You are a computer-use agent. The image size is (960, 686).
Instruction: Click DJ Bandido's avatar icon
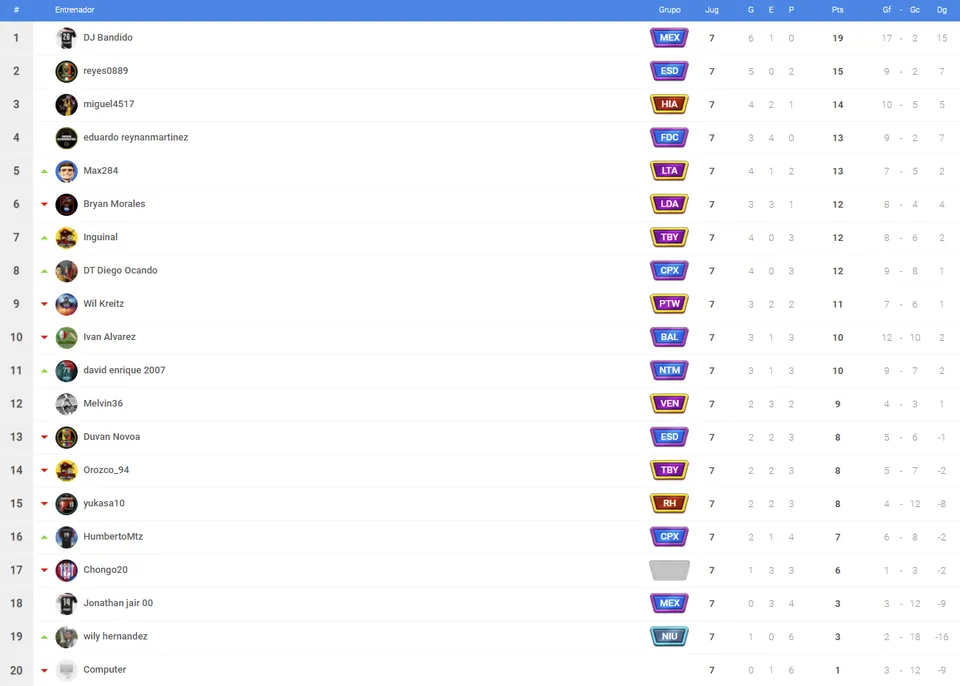coord(66,38)
